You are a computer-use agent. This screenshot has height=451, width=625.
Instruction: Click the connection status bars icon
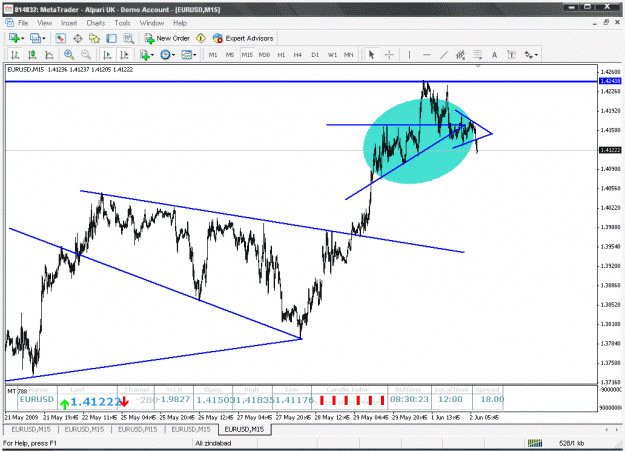pyautogui.click(x=535, y=443)
